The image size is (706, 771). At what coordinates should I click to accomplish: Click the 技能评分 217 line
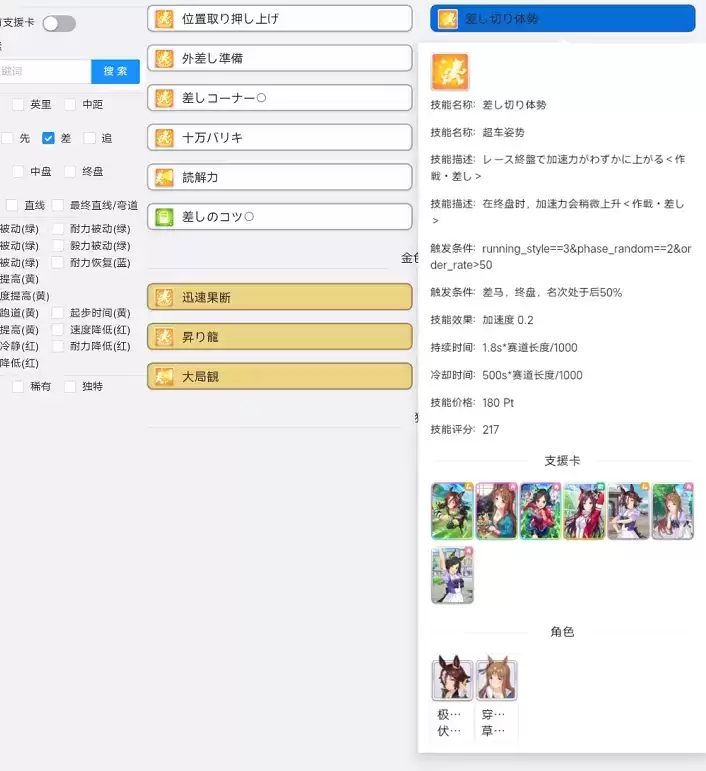pyautogui.click(x=465, y=430)
